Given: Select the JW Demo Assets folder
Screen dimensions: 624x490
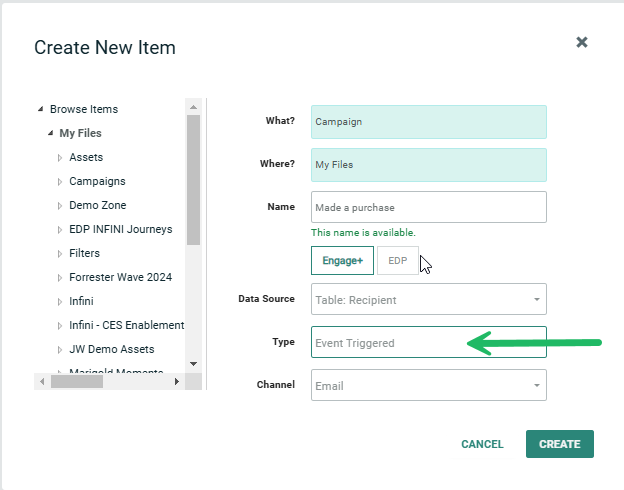Looking at the screenshot, I should point(111,349).
